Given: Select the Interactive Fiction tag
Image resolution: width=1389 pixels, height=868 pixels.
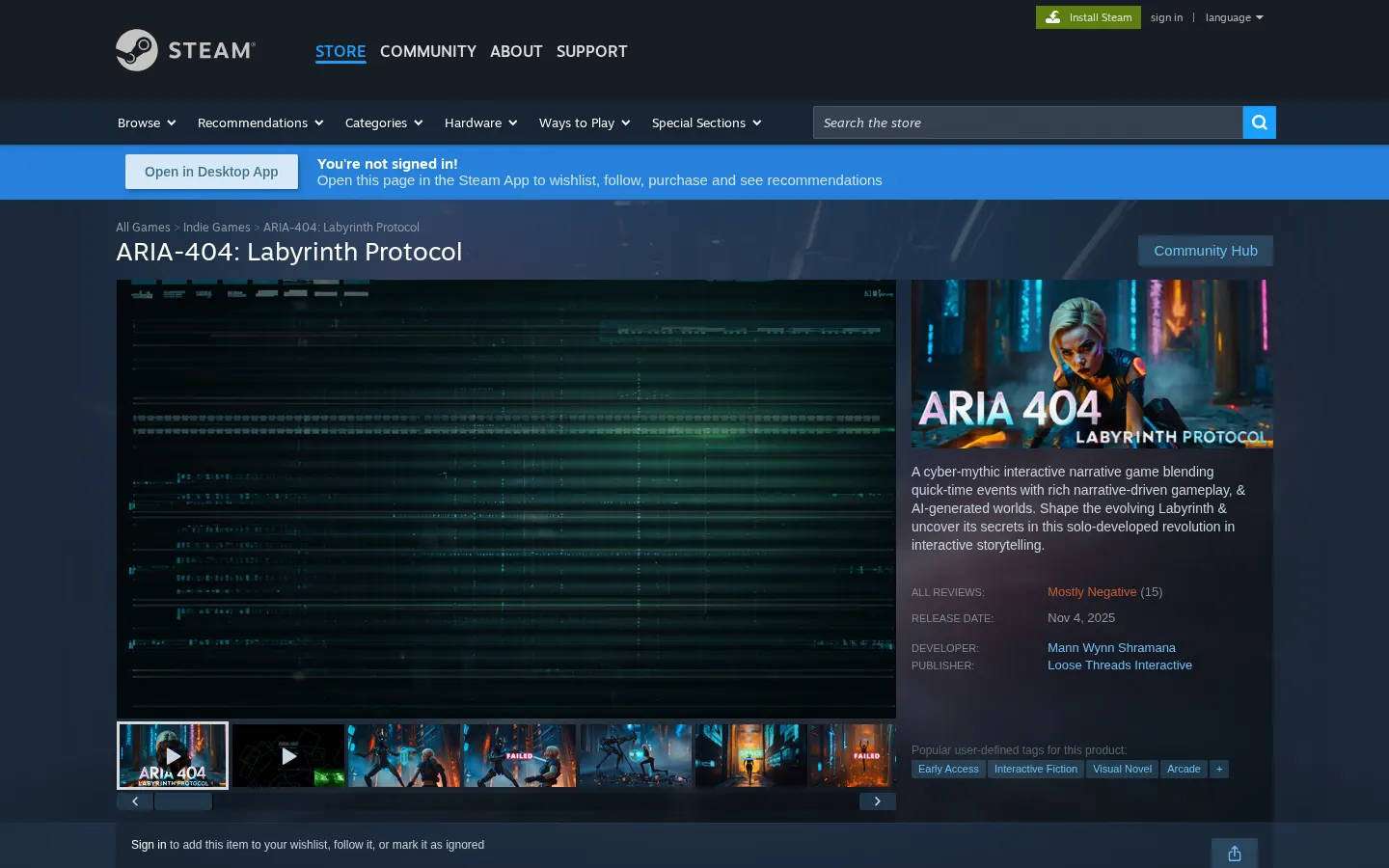Looking at the screenshot, I should (x=1036, y=769).
